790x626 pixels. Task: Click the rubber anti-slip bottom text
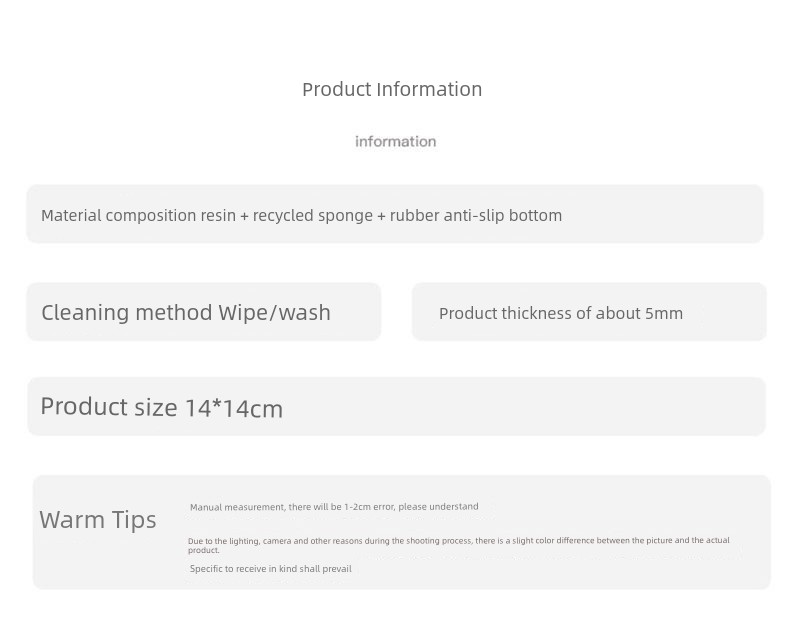(x=476, y=215)
